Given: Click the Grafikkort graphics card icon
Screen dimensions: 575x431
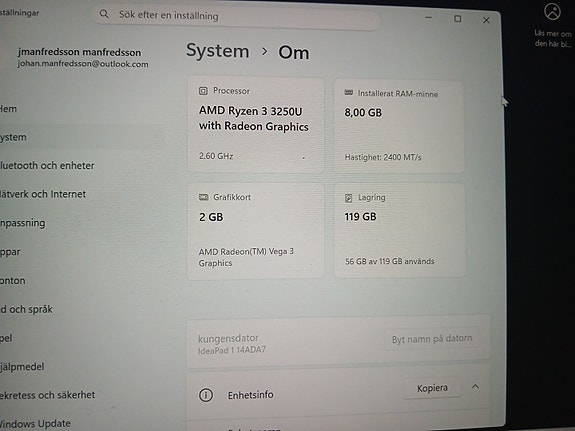Looking at the screenshot, I should click(203, 197).
